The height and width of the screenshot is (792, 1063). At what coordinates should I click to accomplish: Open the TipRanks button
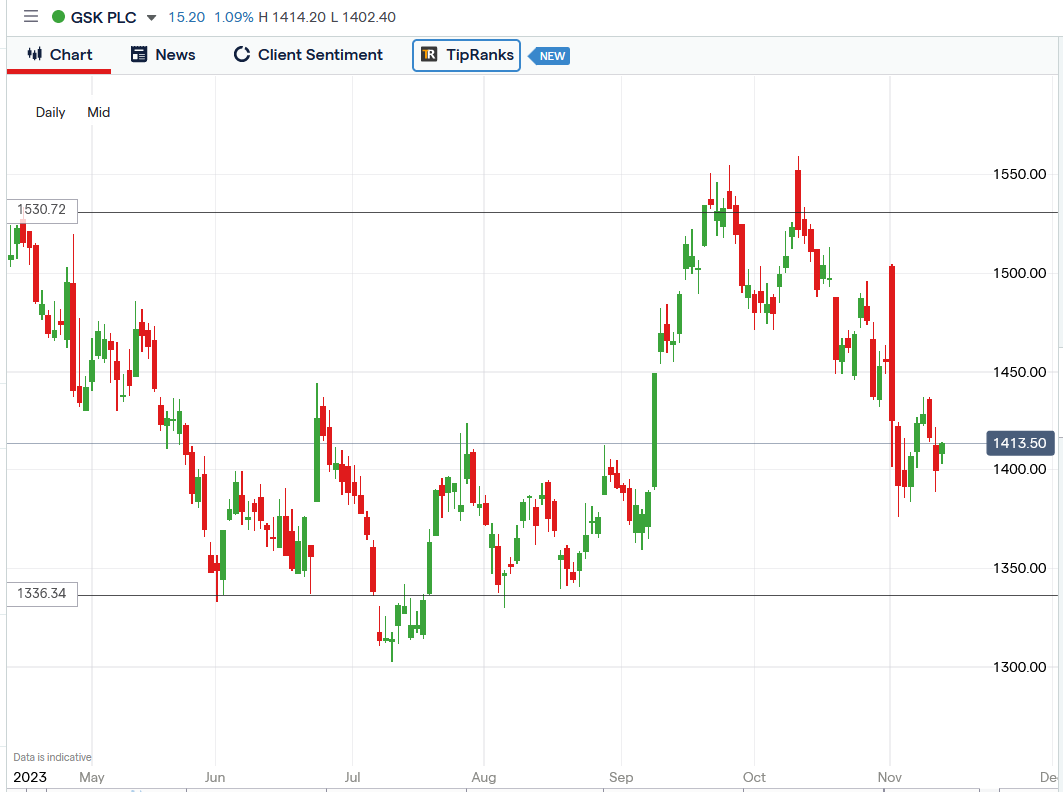(x=466, y=55)
